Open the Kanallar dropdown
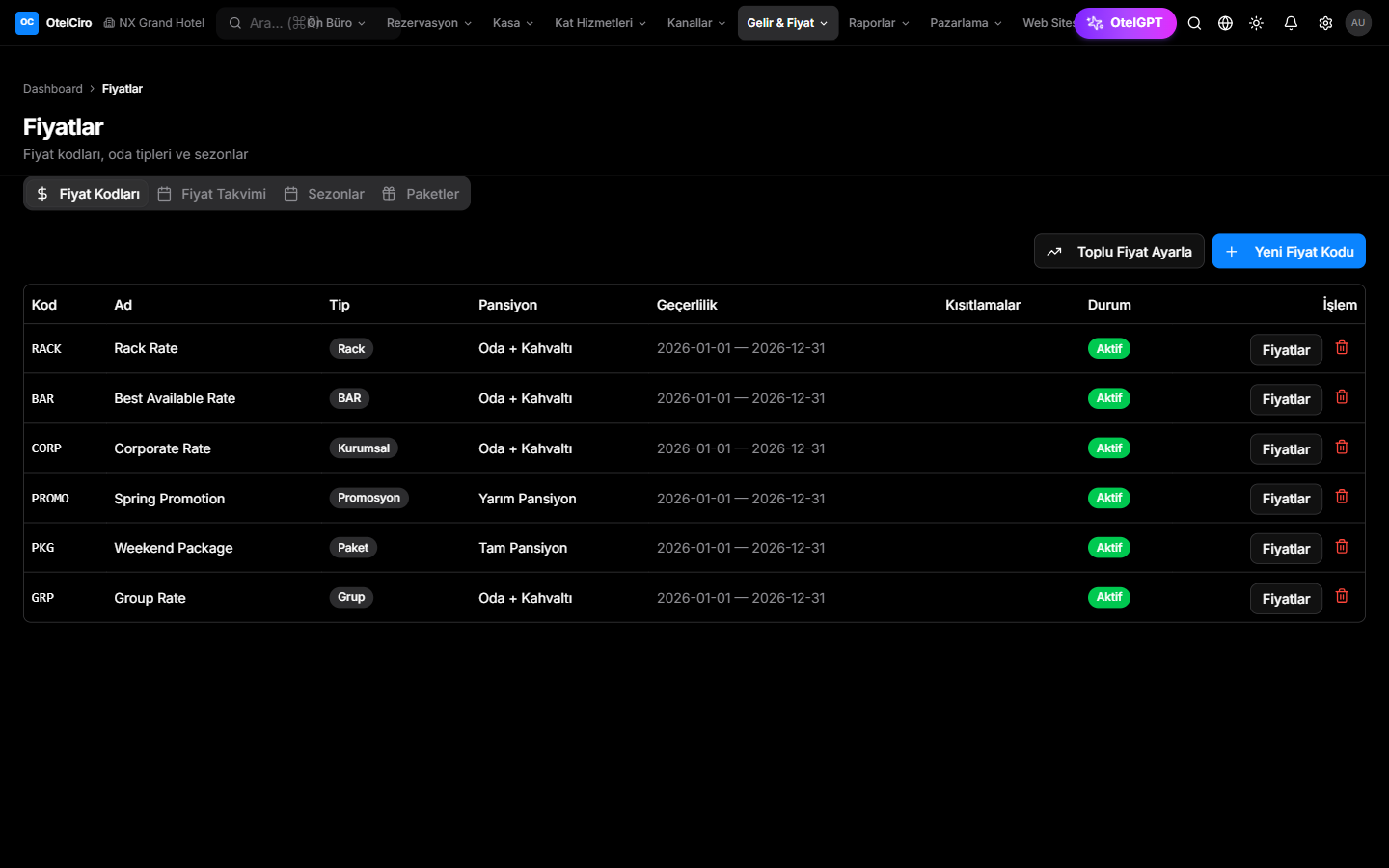The height and width of the screenshot is (868, 1389). 696,23
